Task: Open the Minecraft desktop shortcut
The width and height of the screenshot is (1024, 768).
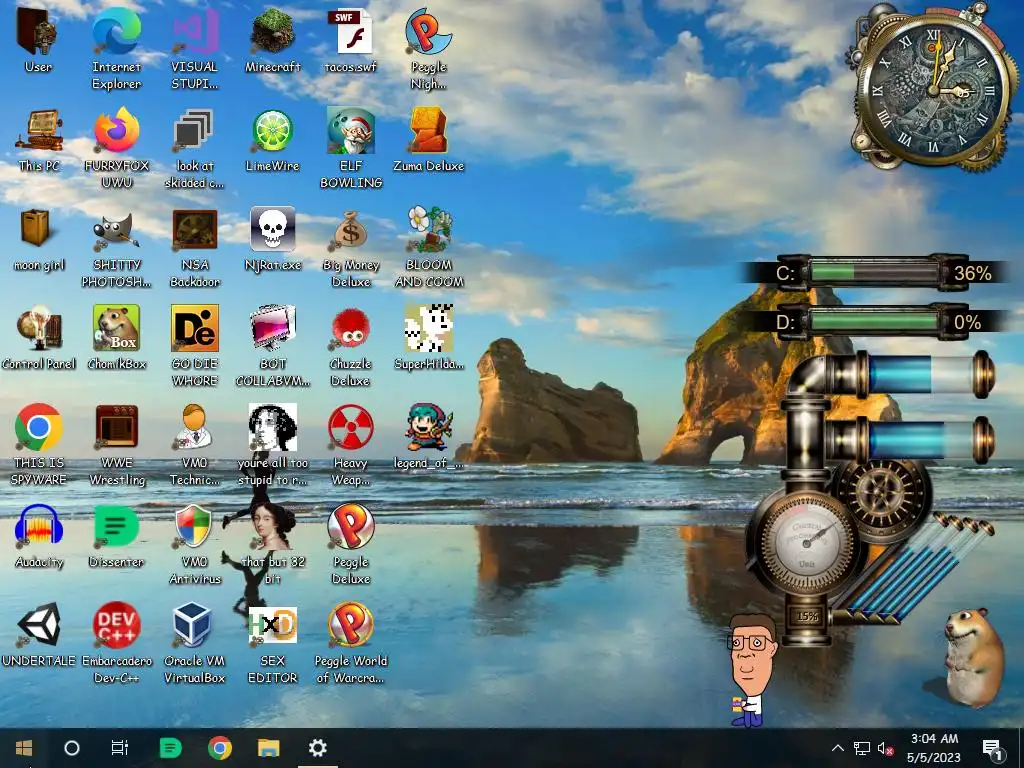Action: [272, 33]
